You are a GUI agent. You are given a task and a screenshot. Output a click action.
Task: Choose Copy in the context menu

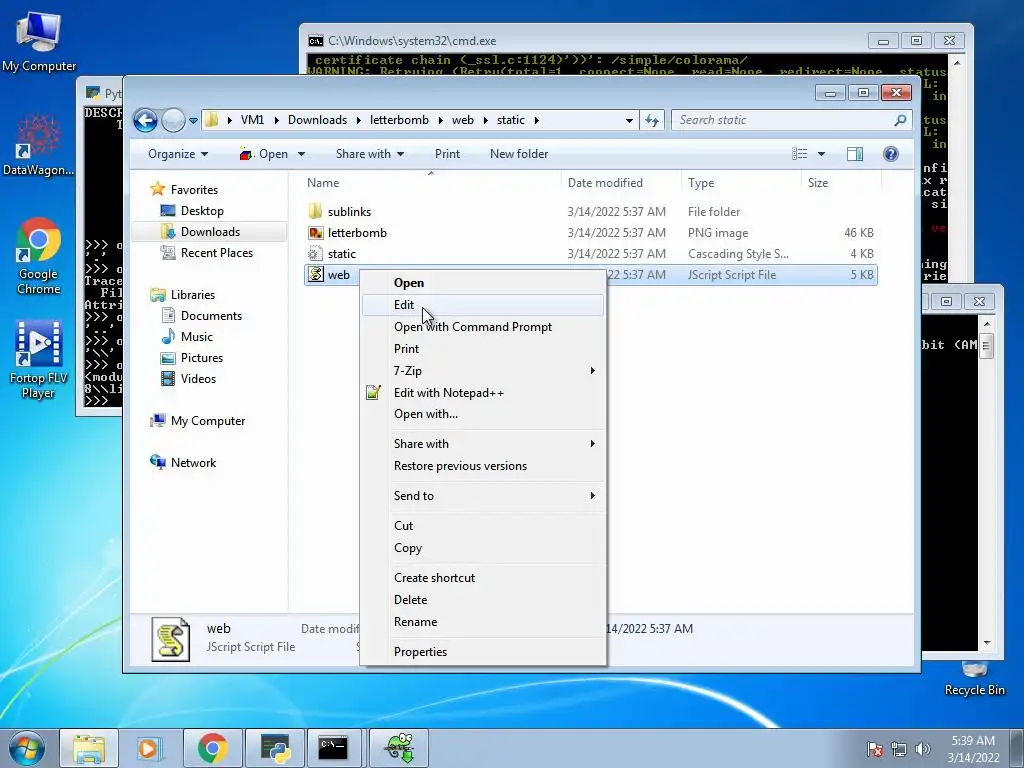point(483,548)
